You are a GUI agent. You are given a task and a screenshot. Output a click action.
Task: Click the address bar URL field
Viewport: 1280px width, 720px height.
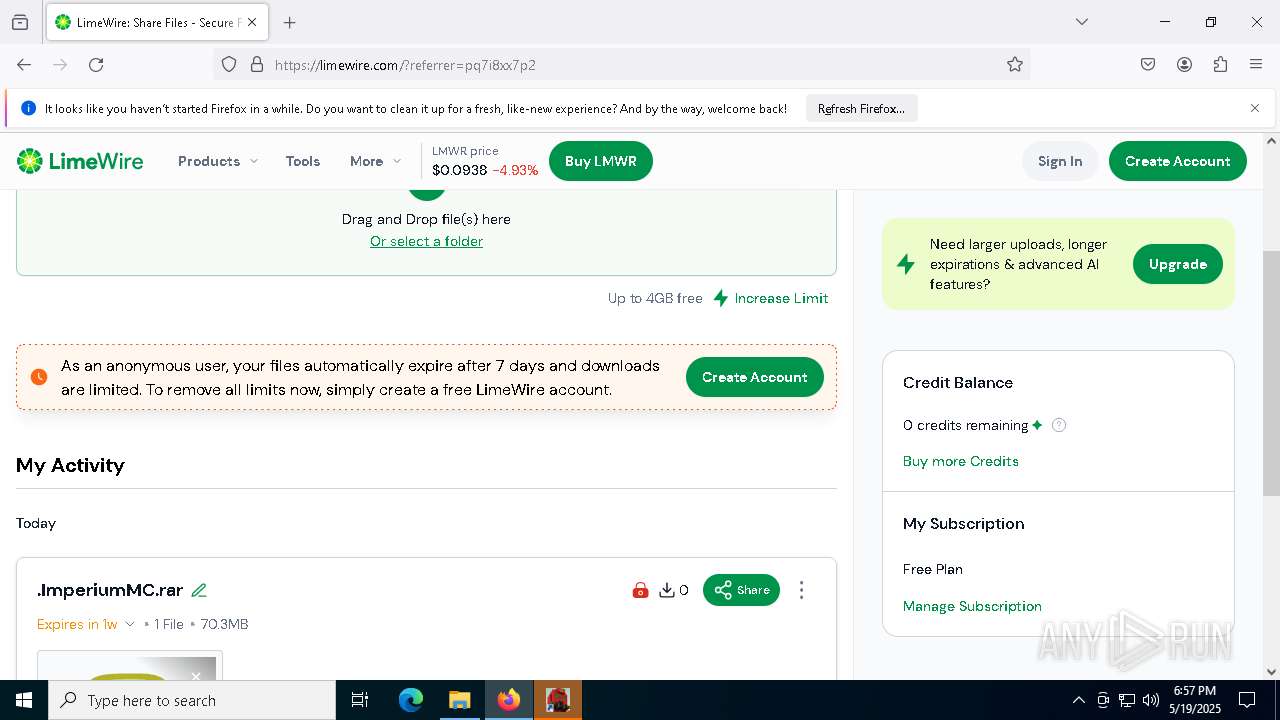coord(620,64)
